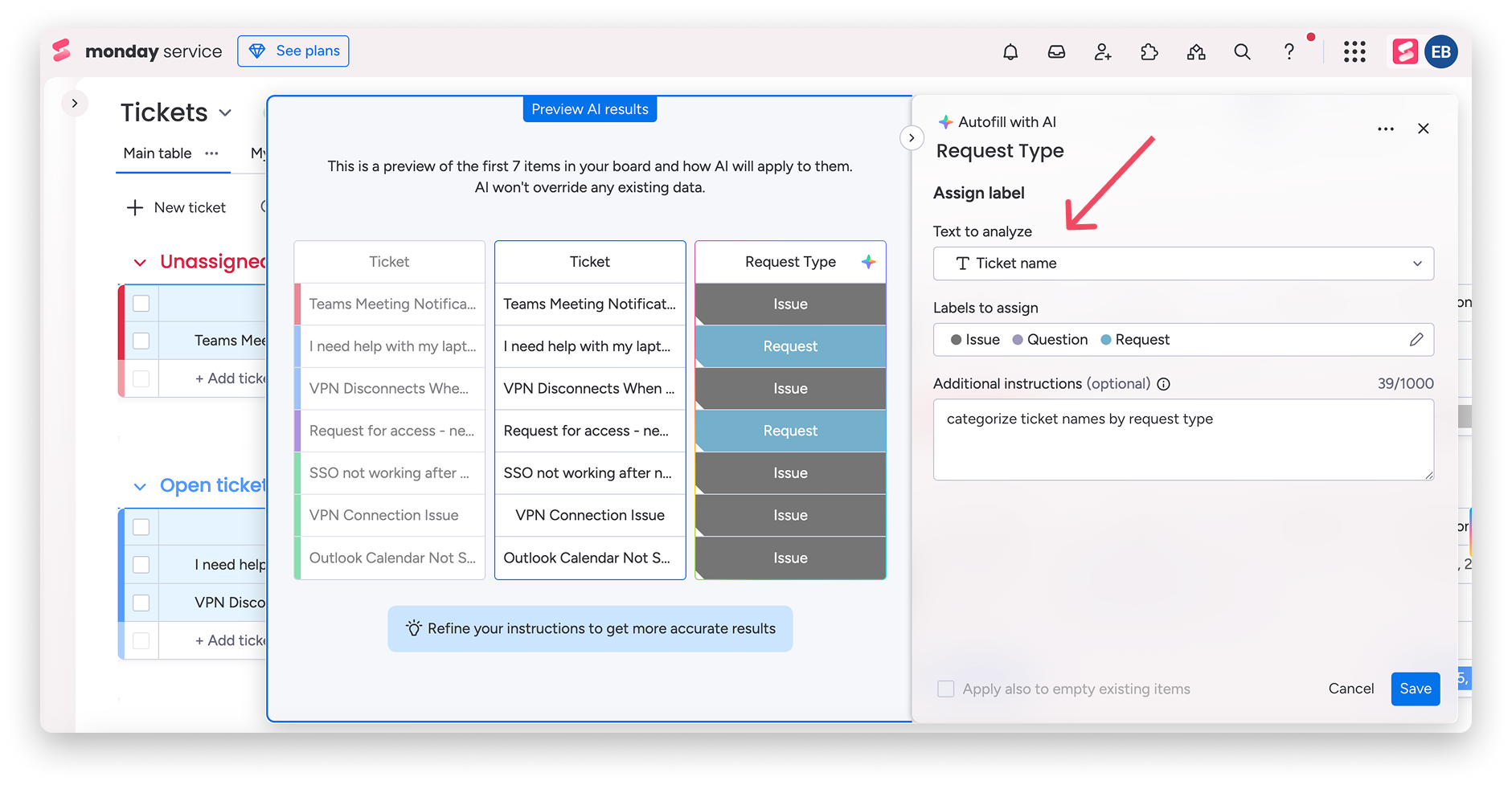Tick the Teams Meeting row checkbox
The width and height of the screenshot is (1512, 785).
point(141,341)
